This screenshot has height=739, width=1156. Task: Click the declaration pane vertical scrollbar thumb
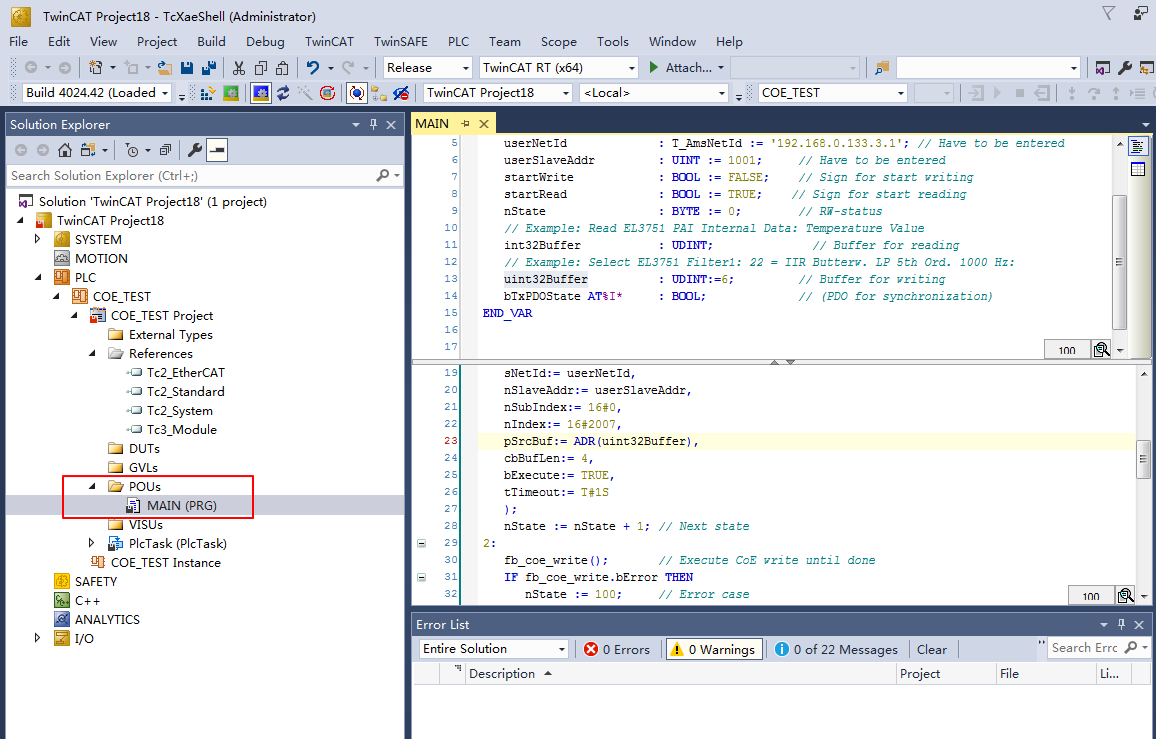coord(1120,262)
